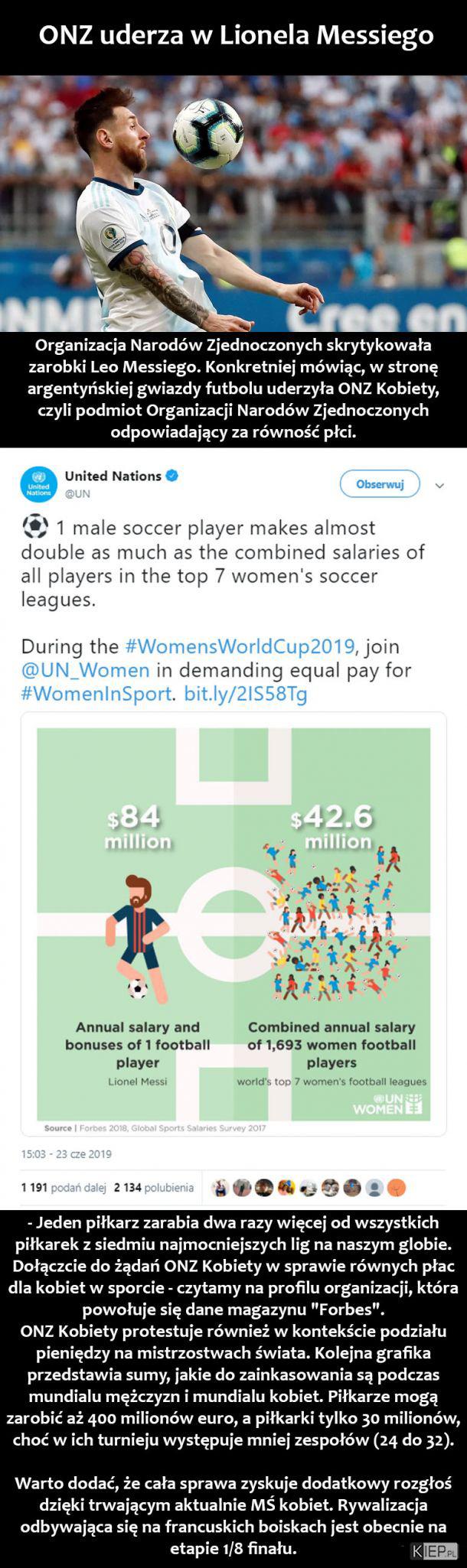Open the tweet options chevron
Image resolution: width=467 pixels, height=1568 pixels.
click(x=439, y=485)
